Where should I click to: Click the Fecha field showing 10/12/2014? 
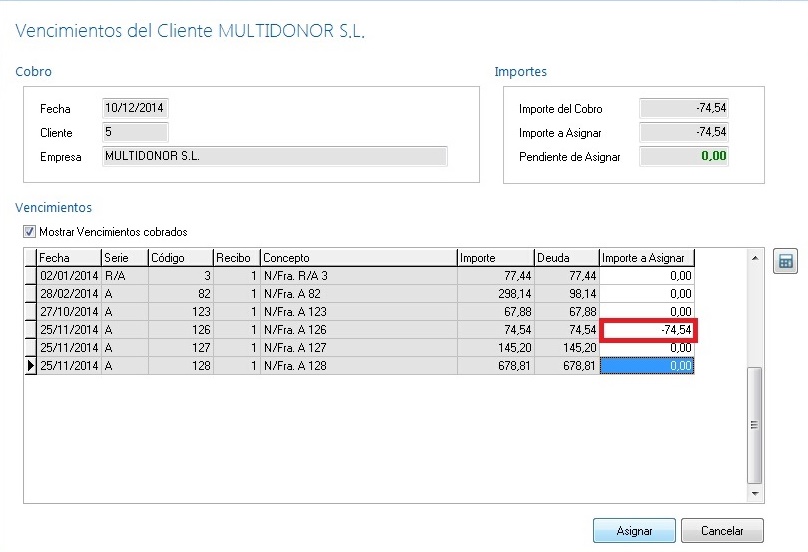coord(135,108)
